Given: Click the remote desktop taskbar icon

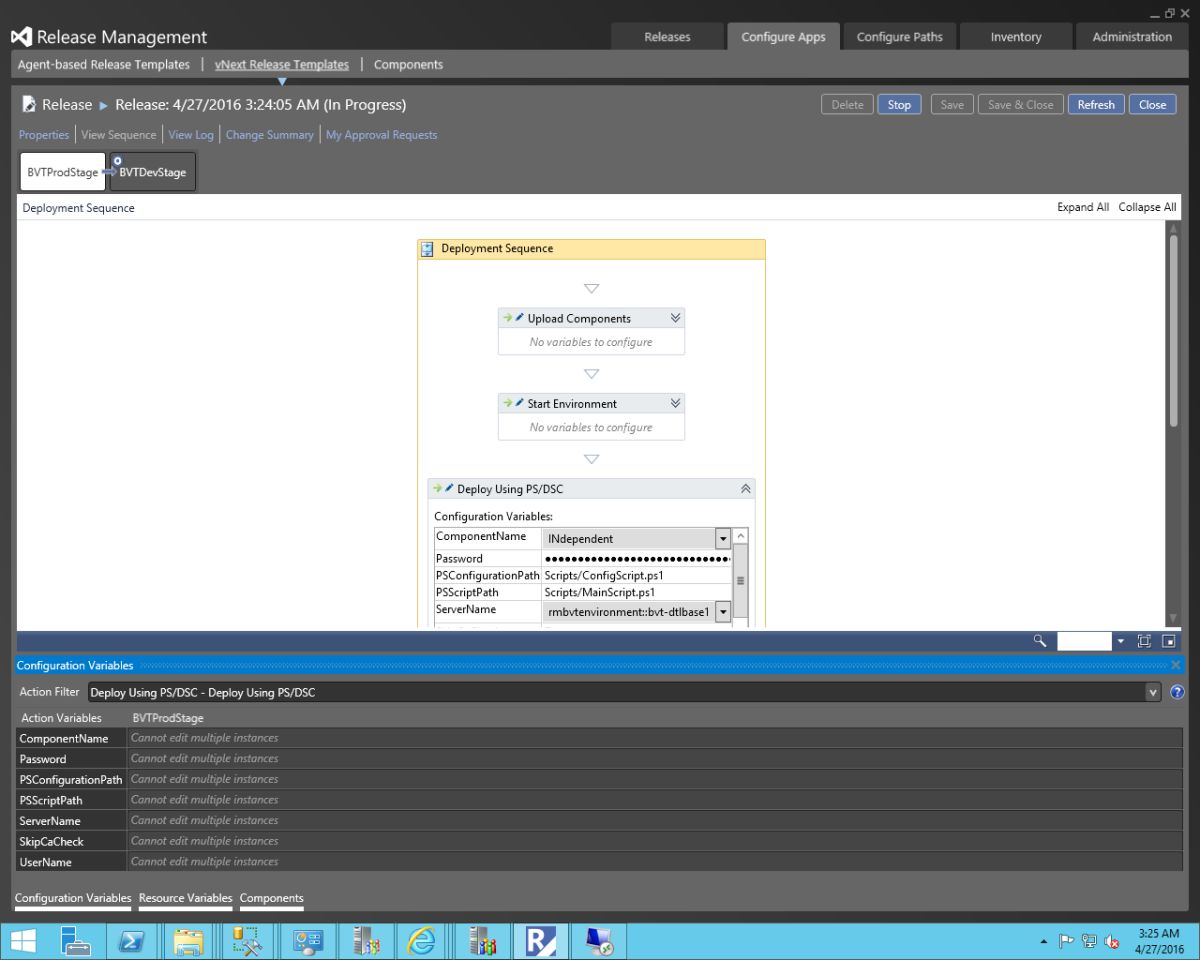Looking at the screenshot, I should point(599,941).
